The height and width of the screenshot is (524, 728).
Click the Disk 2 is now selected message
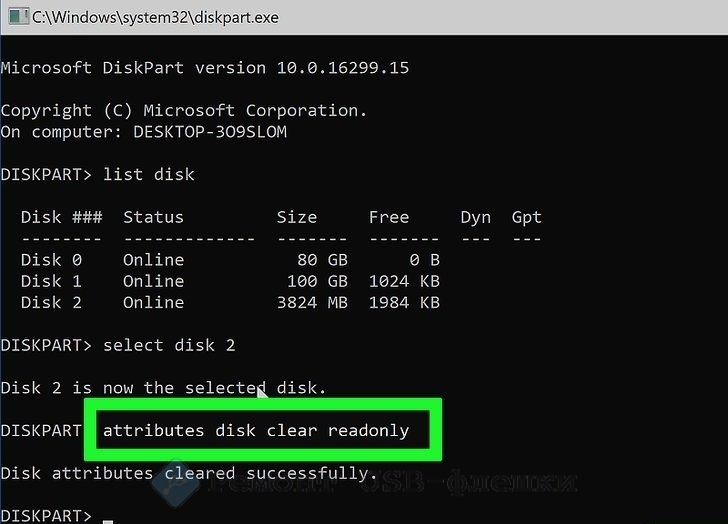[x=163, y=388]
